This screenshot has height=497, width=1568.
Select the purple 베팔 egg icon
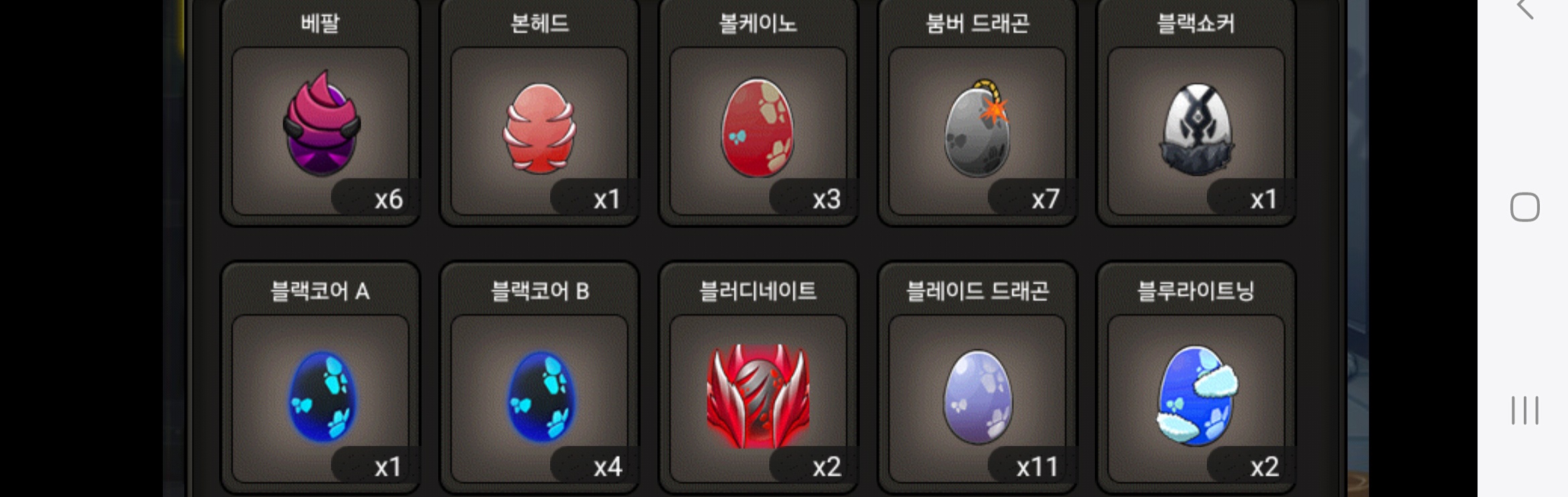tap(322, 123)
